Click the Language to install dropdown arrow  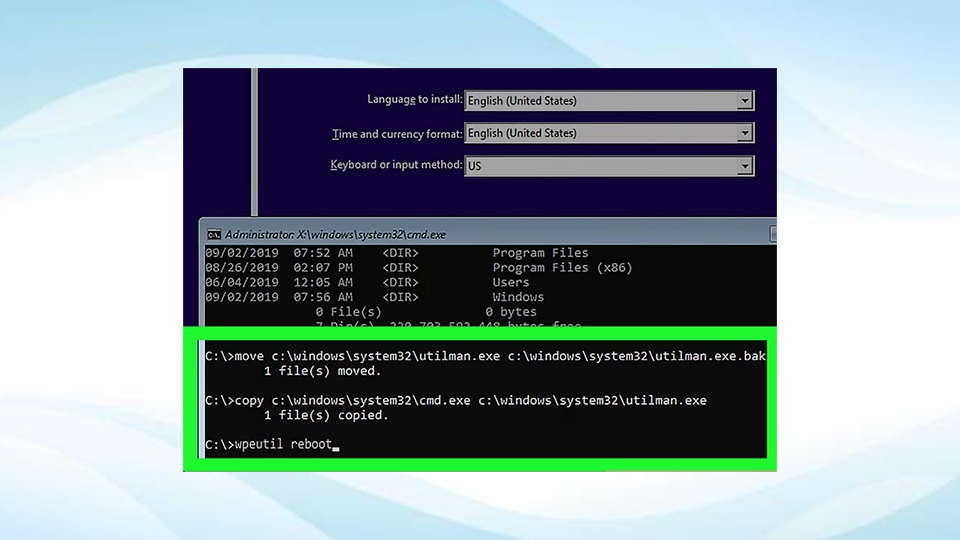pyautogui.click(x=743, y=101)
